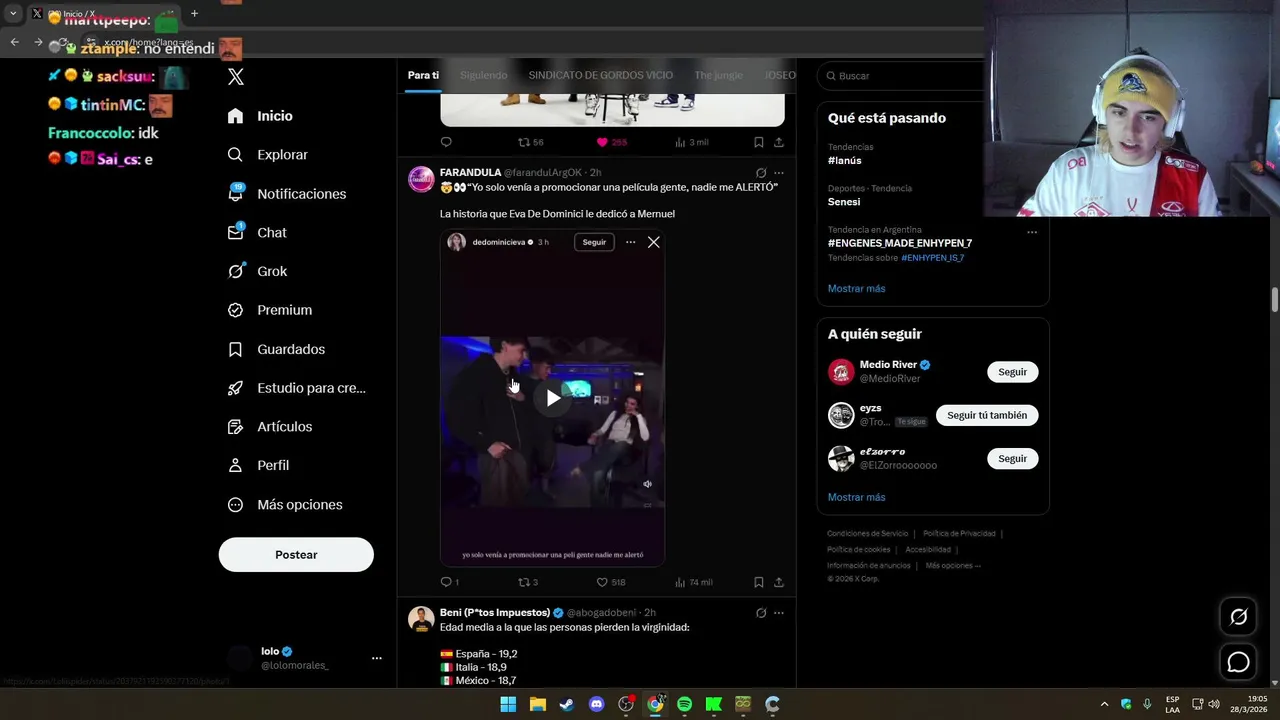Switch to Siguiendo tab
1280x720 pixels.
click(484, 75)
